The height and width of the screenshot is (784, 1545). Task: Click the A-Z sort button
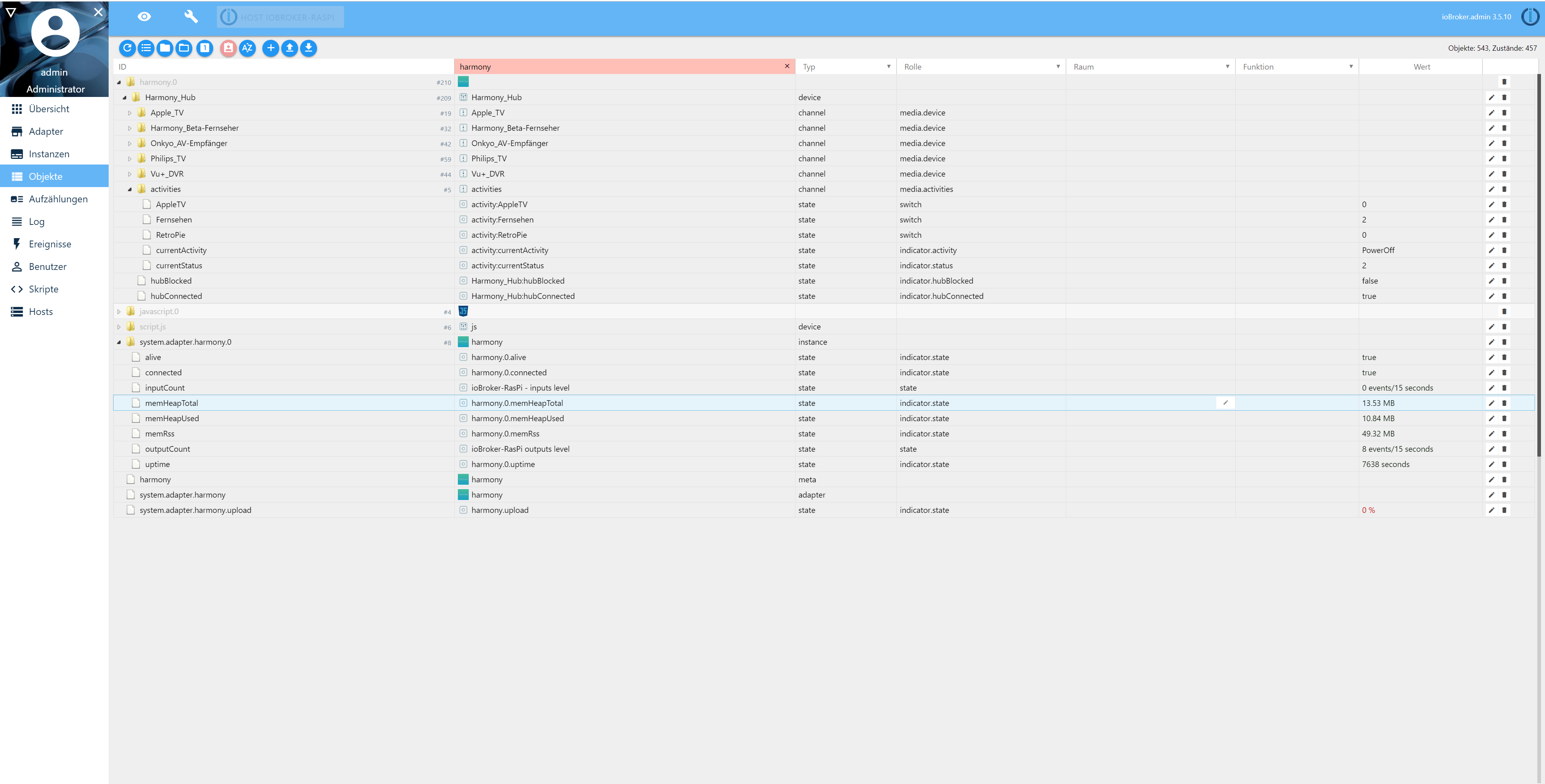(x=247, y=48)
